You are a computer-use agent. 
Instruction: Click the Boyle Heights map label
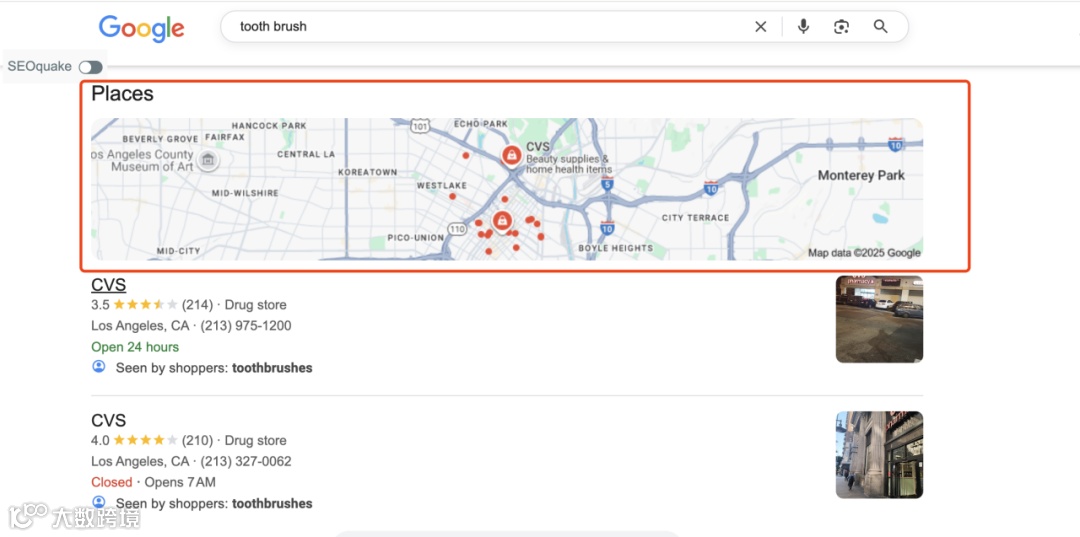pyautogui.click(x=615, y=248)
